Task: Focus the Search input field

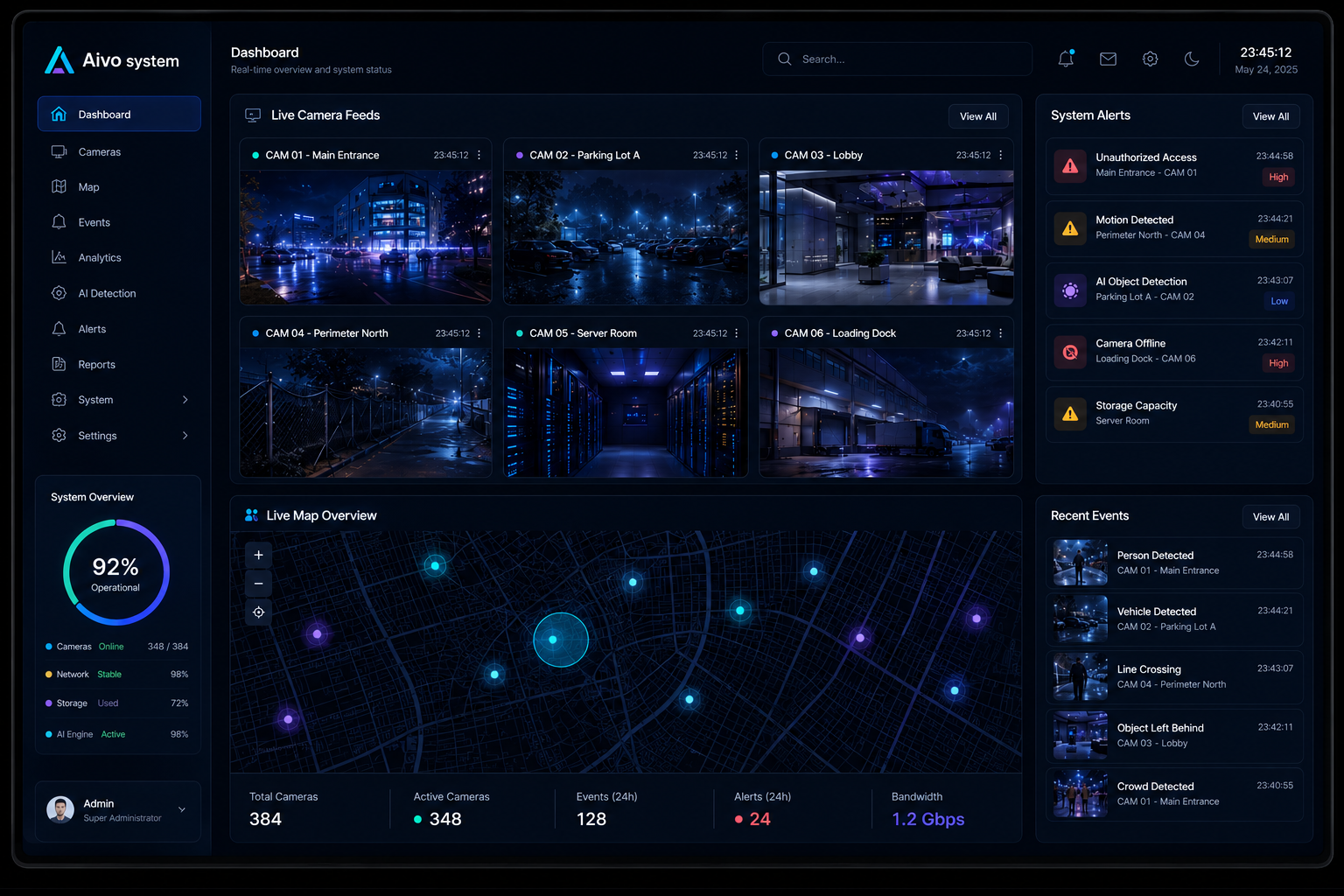Action: point(897,59)
